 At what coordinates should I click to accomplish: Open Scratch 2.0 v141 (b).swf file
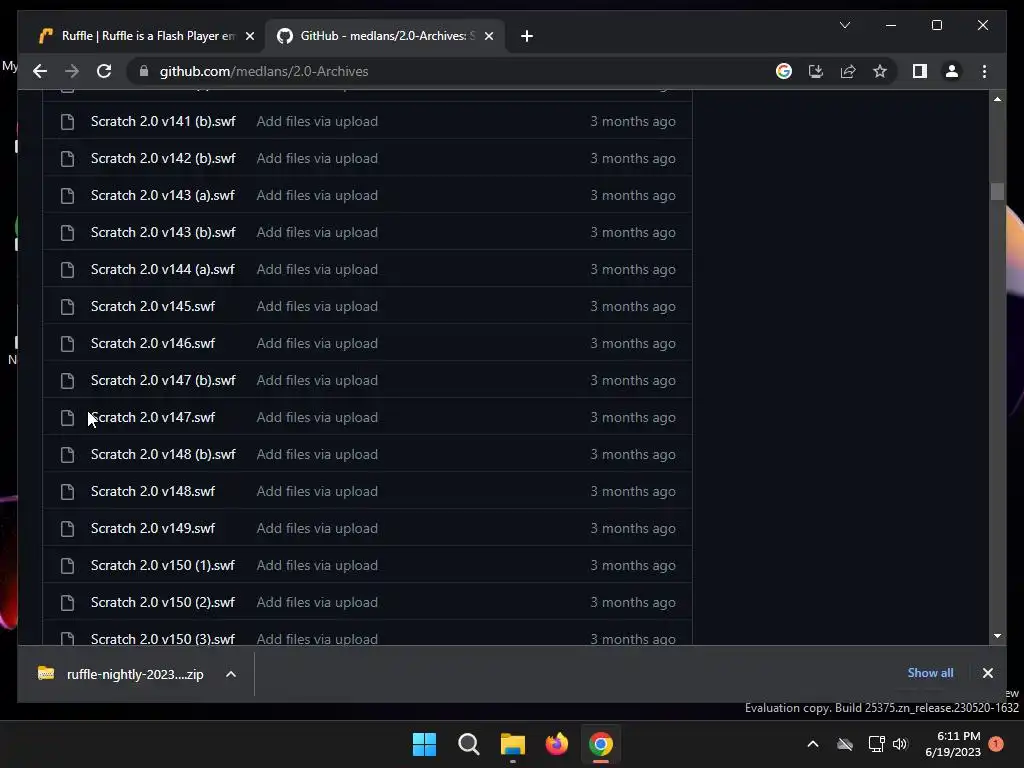pyautogui.click(x=163, y=121)
